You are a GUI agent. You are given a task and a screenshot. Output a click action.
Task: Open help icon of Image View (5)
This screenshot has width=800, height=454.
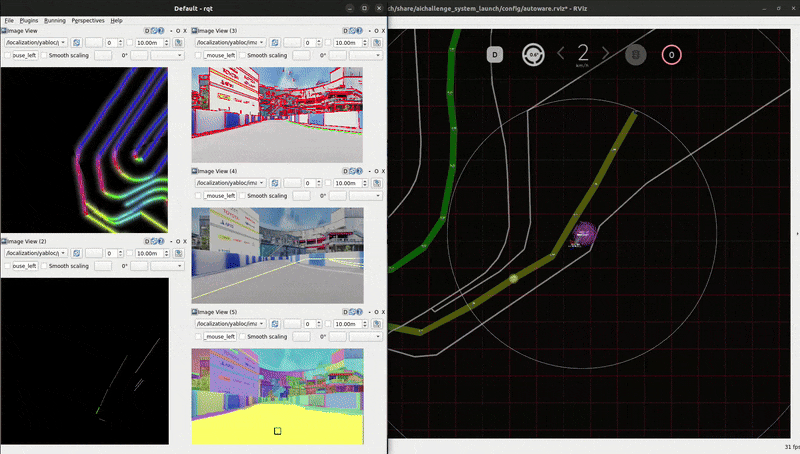coord(360,312)
